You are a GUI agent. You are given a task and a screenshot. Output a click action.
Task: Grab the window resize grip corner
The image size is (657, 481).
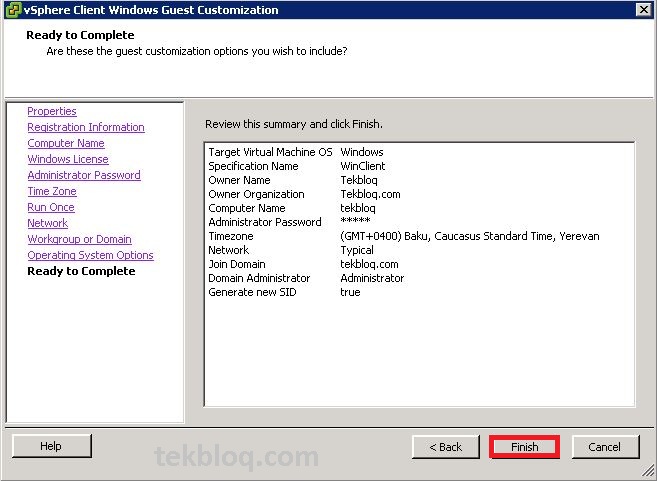(648, 473)
